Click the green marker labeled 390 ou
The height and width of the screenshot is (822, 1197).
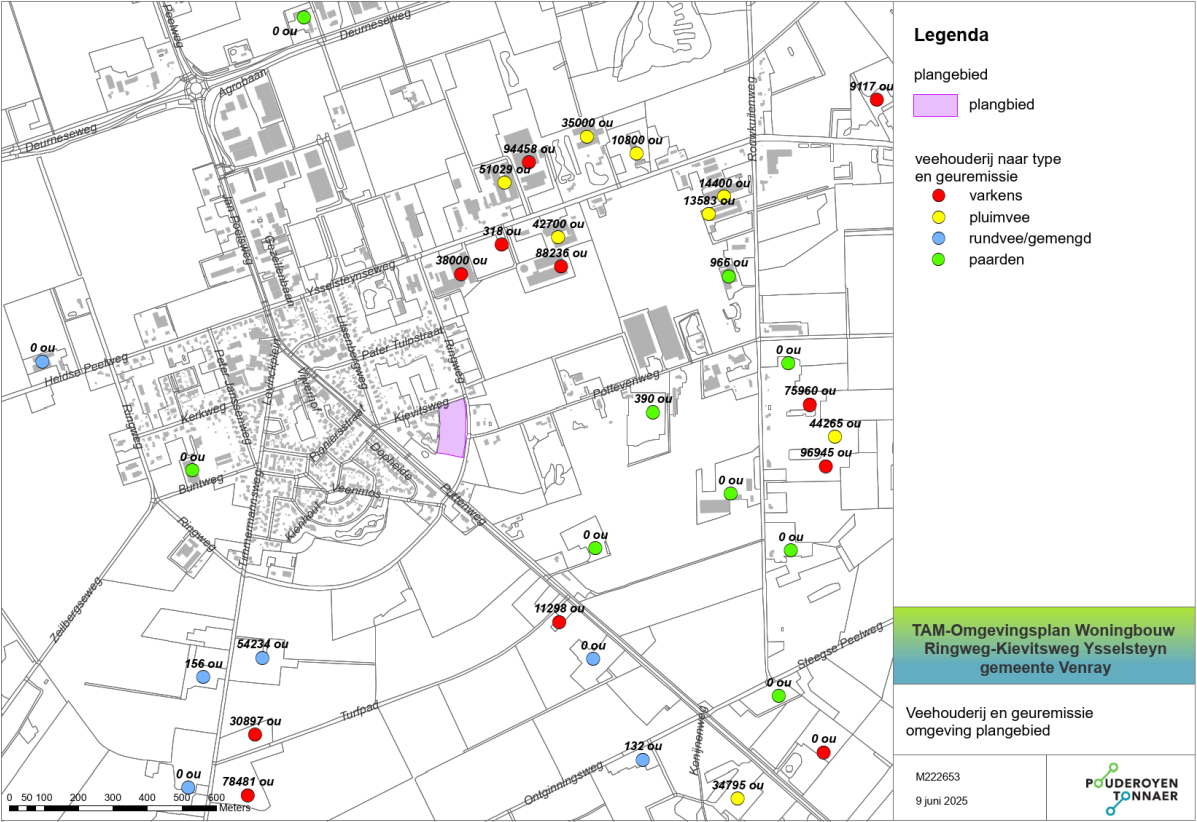pos(652,412)
